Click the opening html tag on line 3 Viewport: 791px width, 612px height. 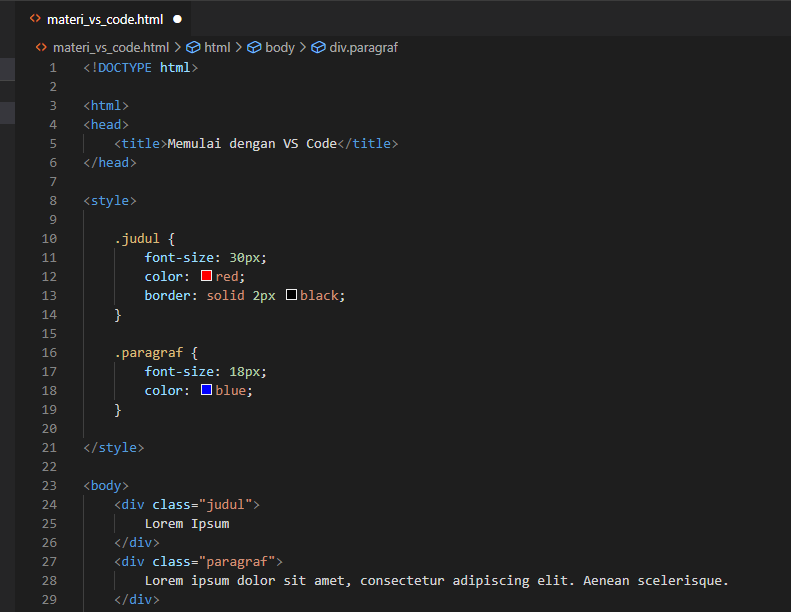pos(106,105)
